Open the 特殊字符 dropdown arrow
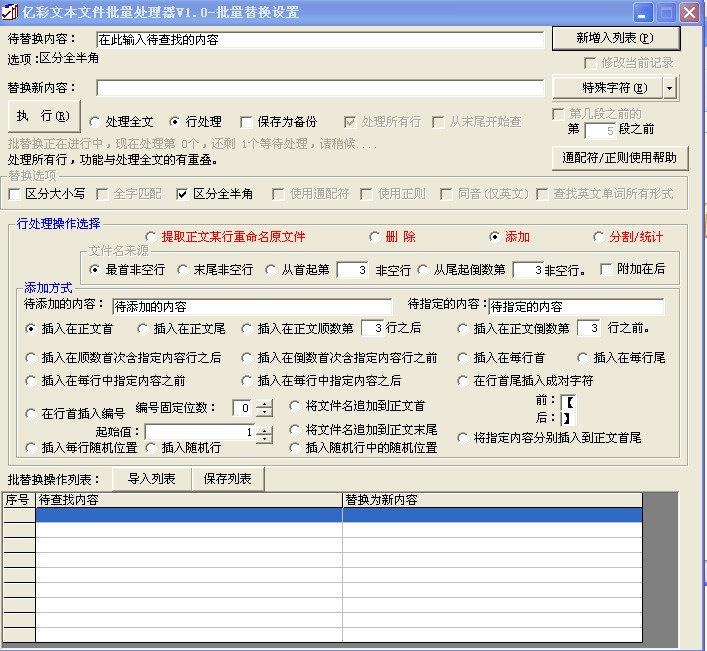Screen dimensions: 707x651 click(670, 88)
